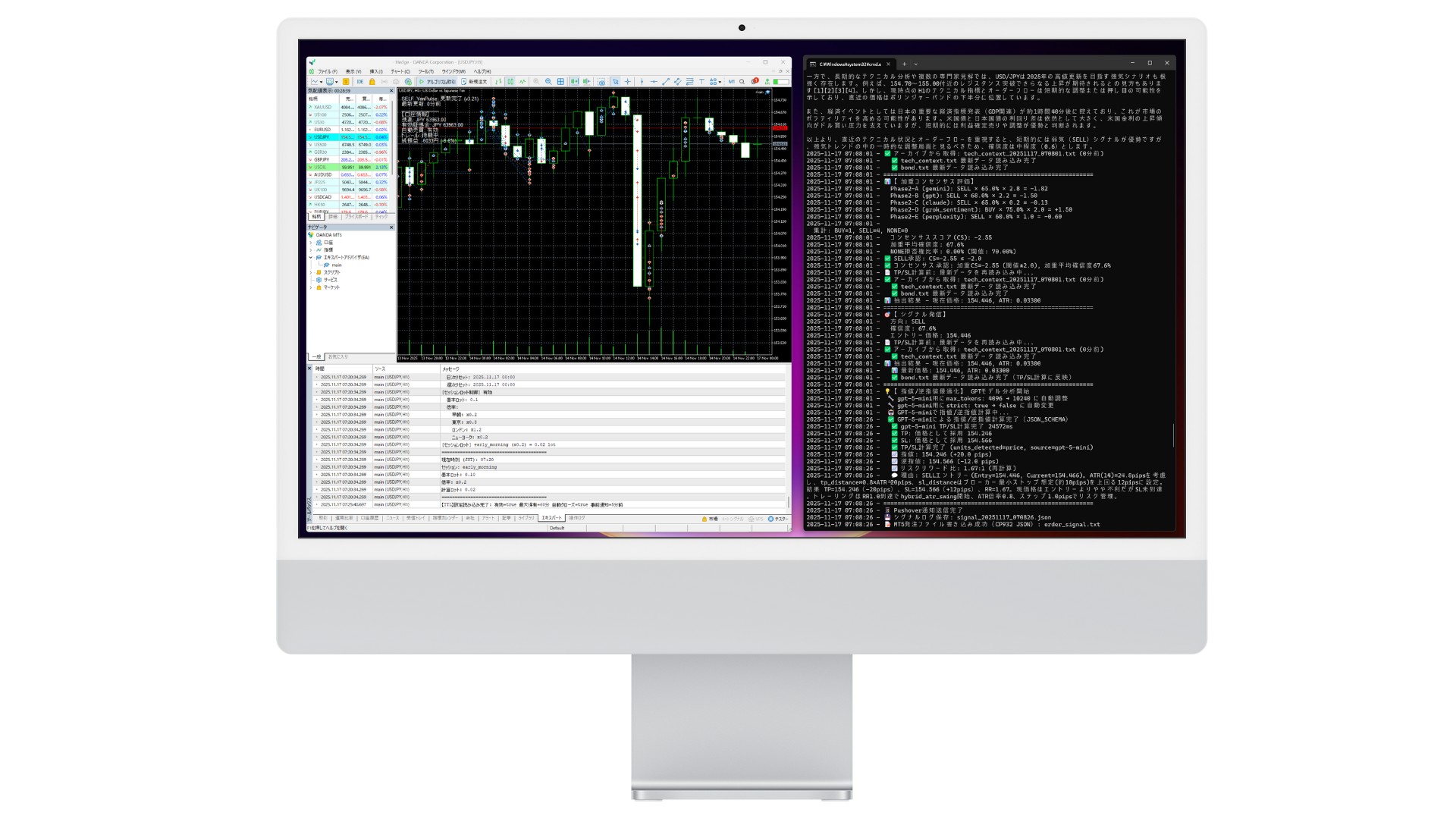Click the zoom out magnifier icon
The image size is (1456, 819).
pyautogui.click(x=548, y=81)
